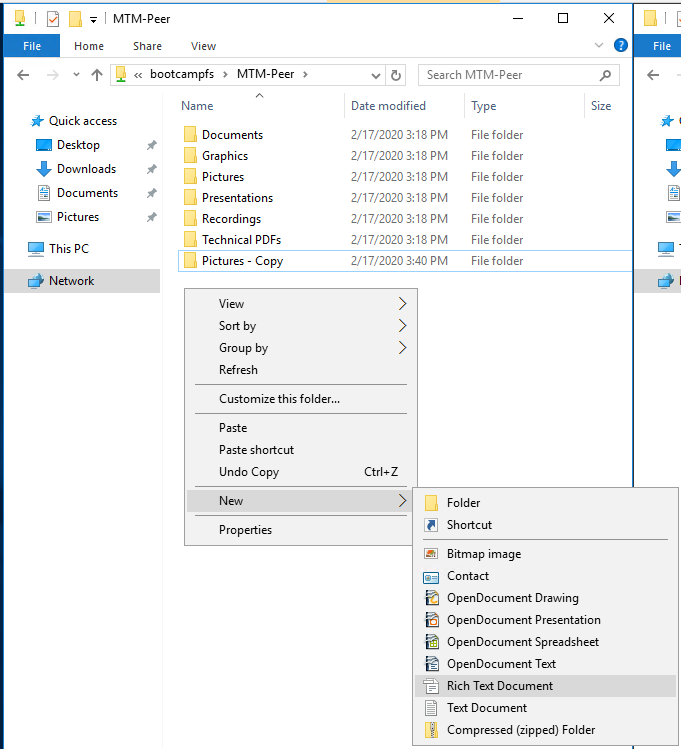Open Help with the blue question mark icon
This screenshot has width=681, height=749.
(x=620, y=45)
